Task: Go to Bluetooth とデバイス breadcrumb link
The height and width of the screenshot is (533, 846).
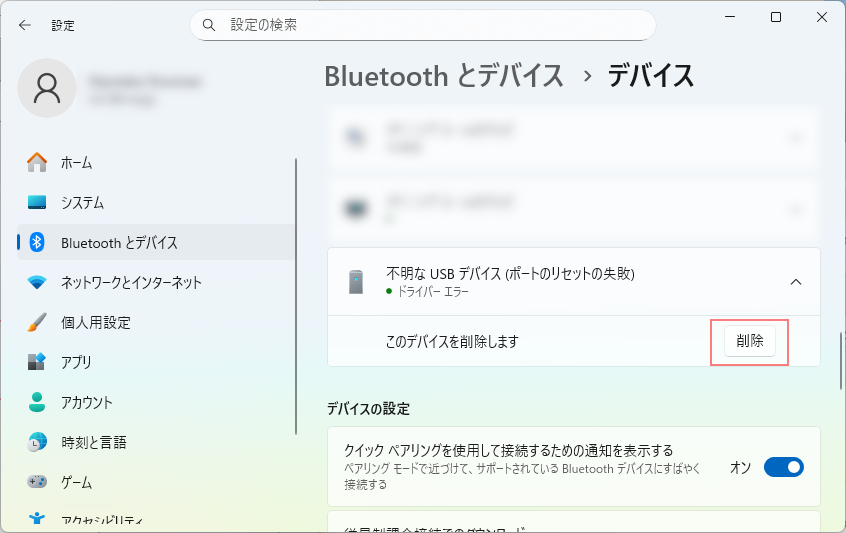Action: coord(445,75)
